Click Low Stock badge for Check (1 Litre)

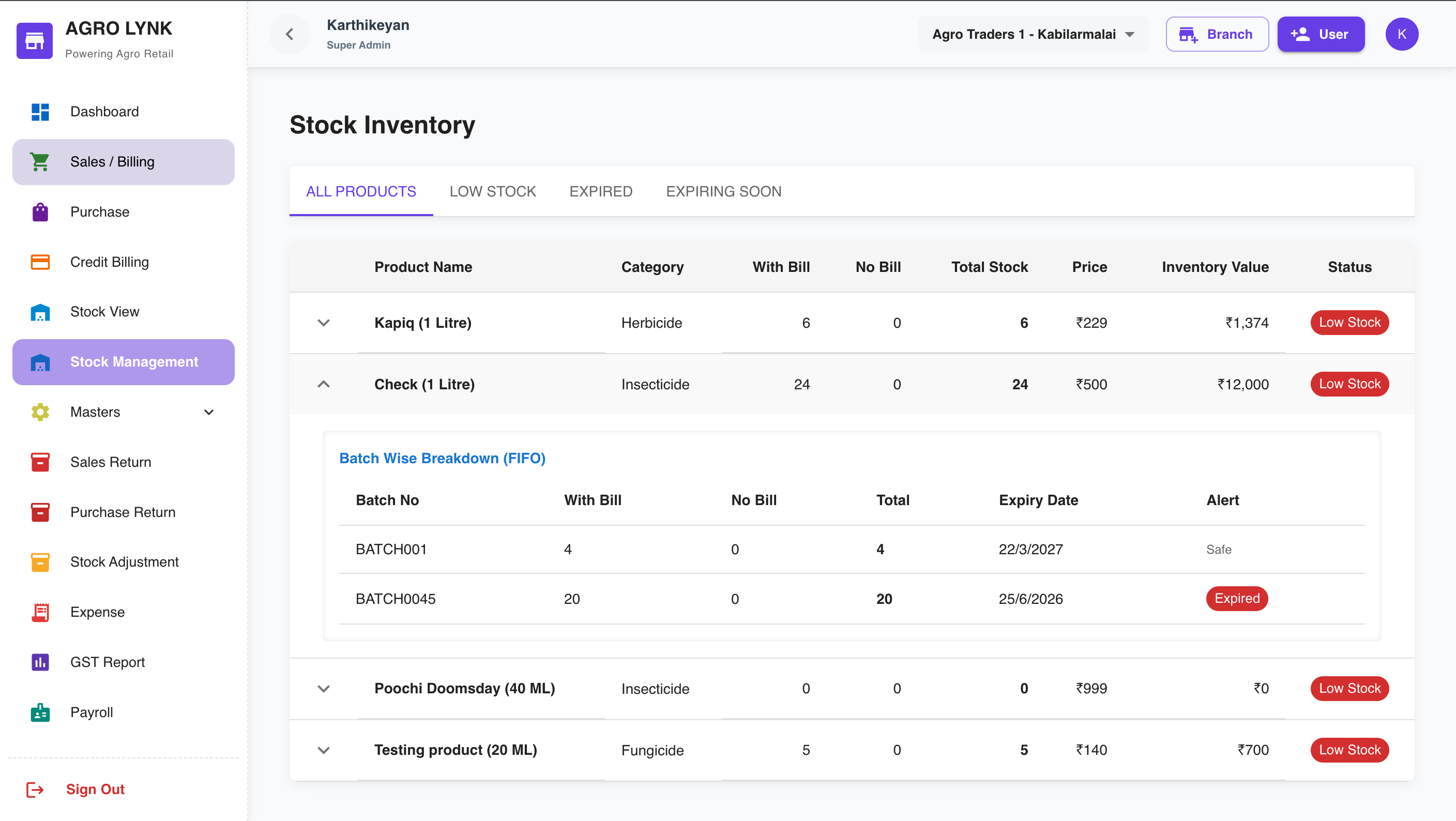pyautogui.click(x=1349, y=385)
